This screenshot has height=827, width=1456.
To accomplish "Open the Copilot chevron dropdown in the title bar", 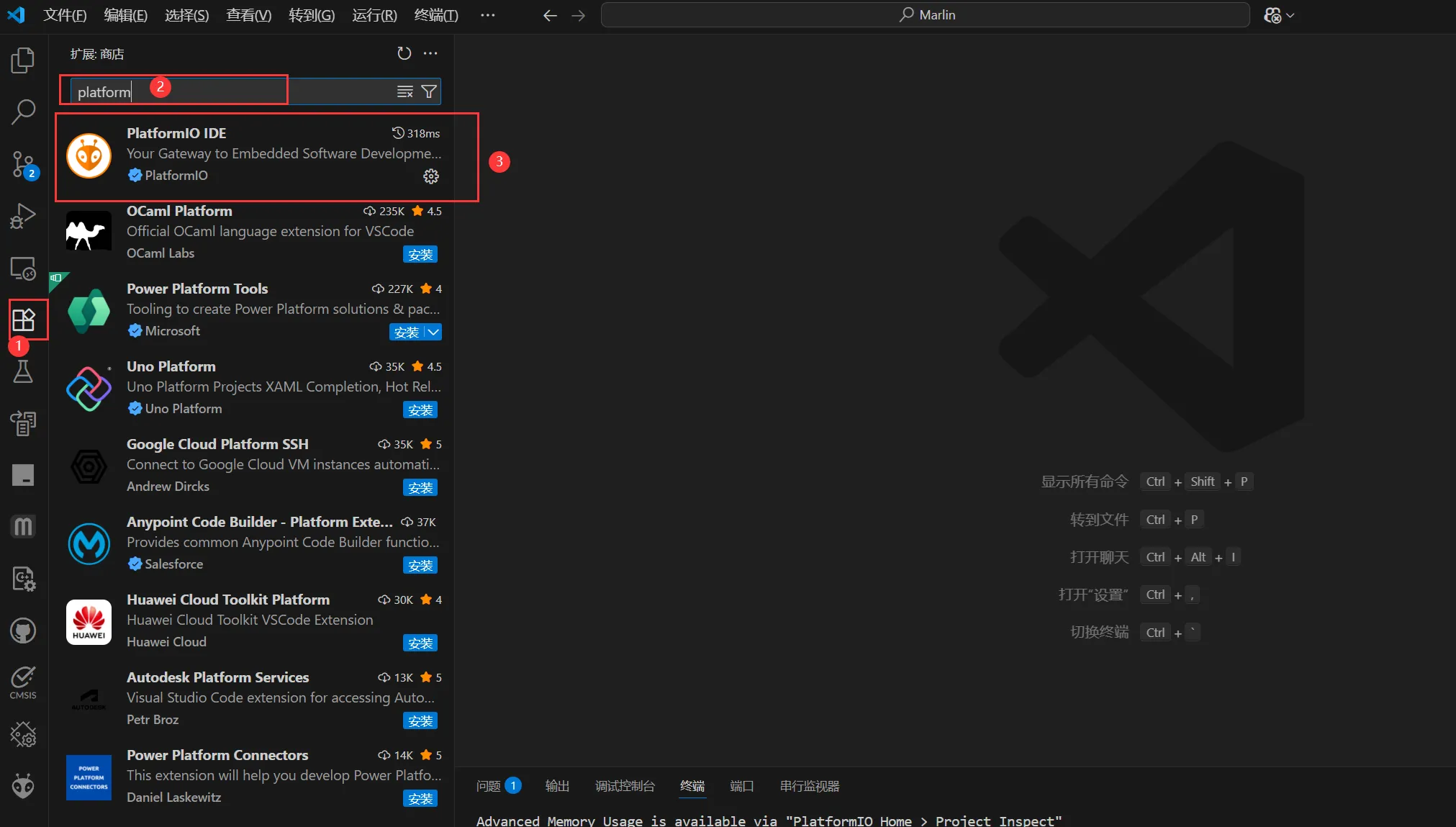I will [x=1290, y=15].
